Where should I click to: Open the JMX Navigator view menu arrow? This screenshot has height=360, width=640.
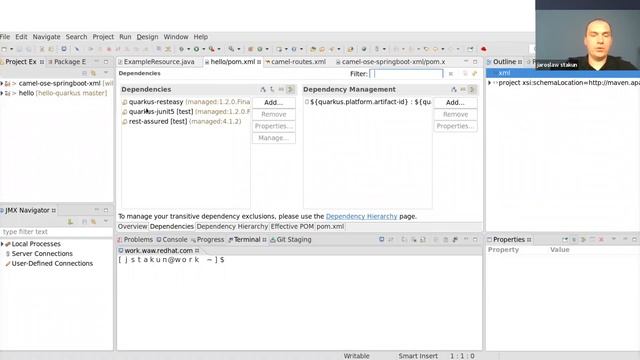pos(106,222)
